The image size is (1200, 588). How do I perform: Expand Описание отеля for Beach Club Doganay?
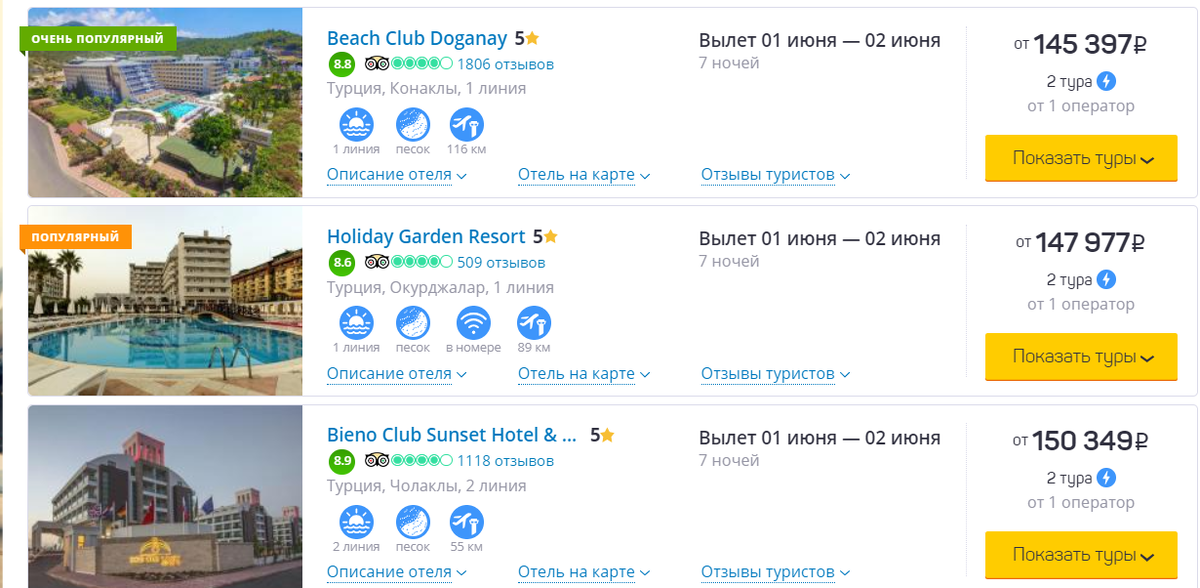[396, 175]
